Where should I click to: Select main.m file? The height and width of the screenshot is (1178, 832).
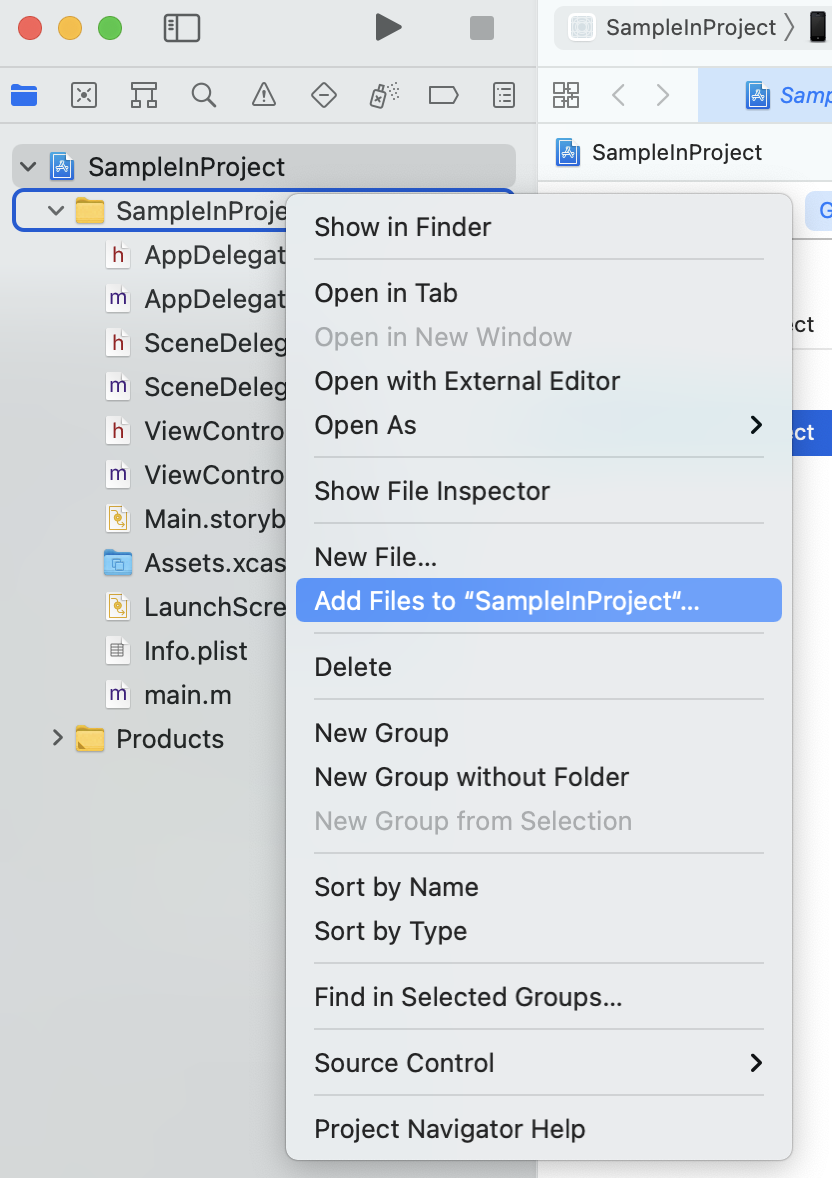click(168, 695)
